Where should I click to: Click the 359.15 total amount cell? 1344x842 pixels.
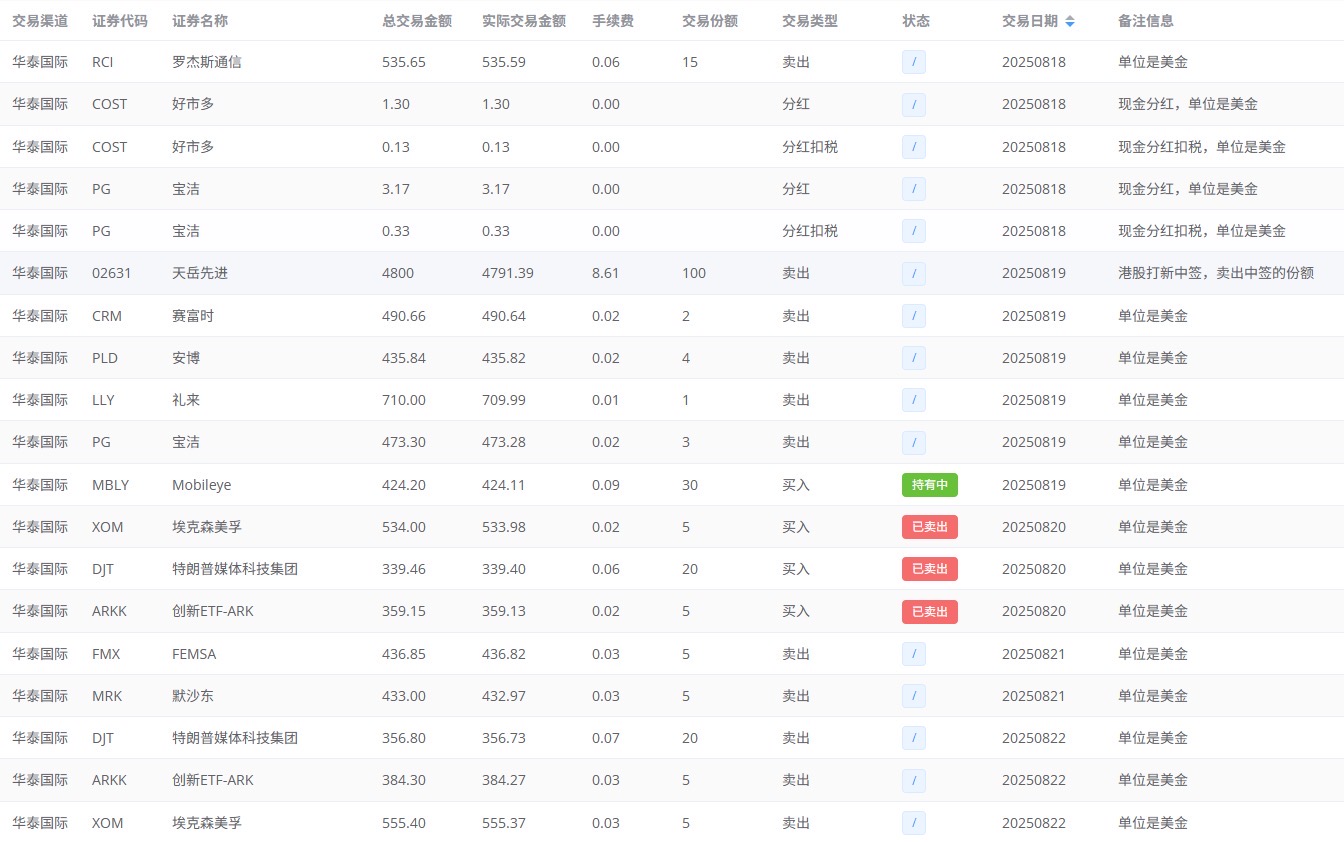(404, 611)
